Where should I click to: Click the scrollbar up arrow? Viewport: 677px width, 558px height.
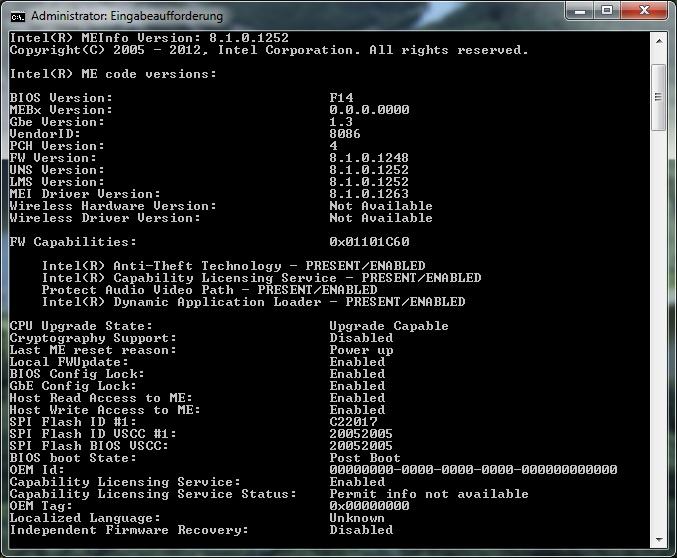click(659, 41)
